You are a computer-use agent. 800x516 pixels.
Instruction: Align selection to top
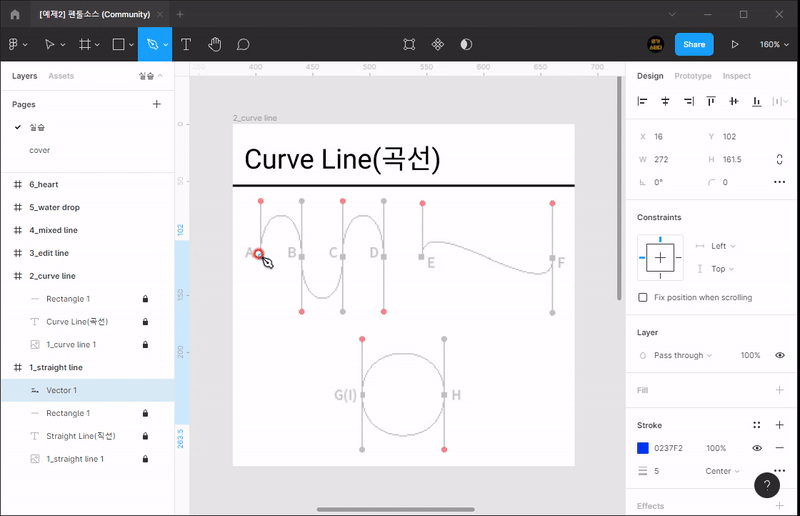click(x=711, y=101)
